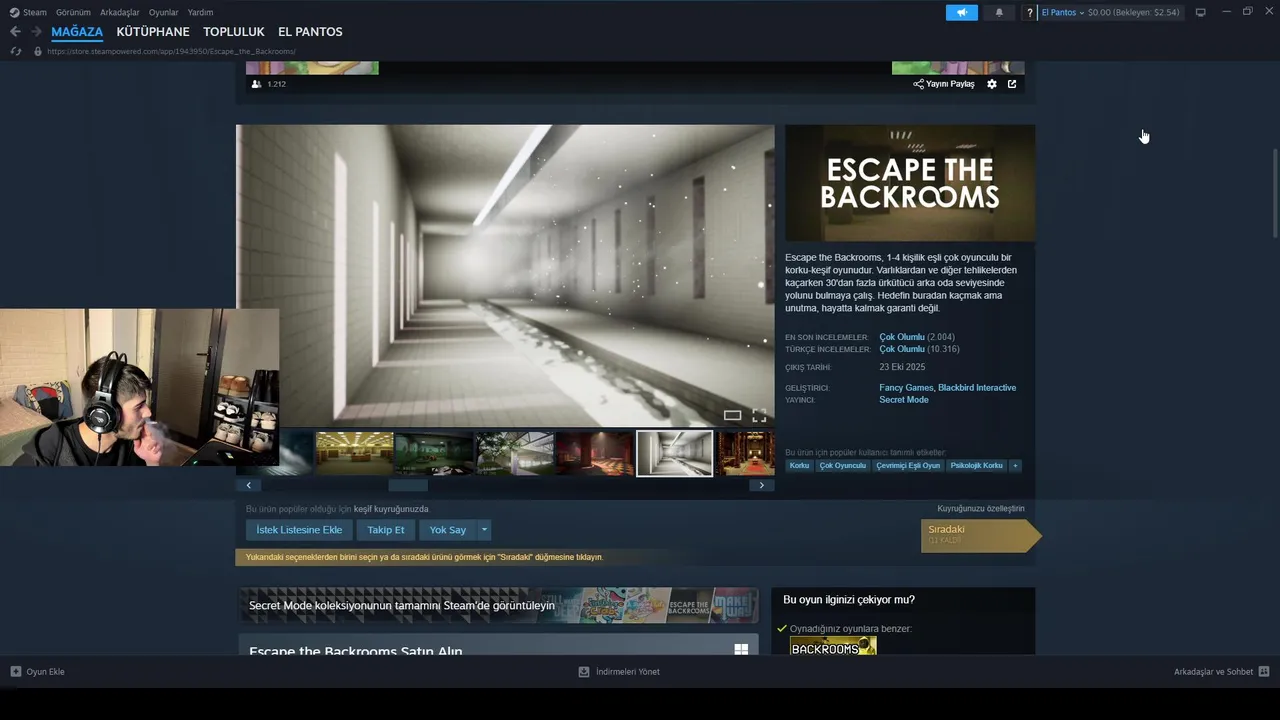The image size is (1280, 720).
Task: Reload the store page
Action: tap(16, 51)
